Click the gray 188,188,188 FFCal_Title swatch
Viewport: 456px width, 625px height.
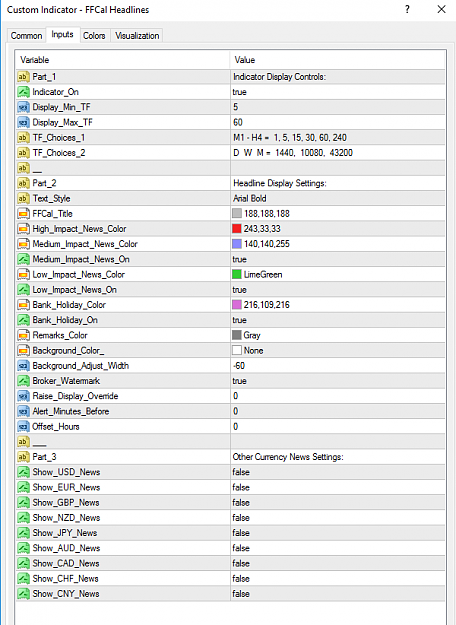(237, 214)
